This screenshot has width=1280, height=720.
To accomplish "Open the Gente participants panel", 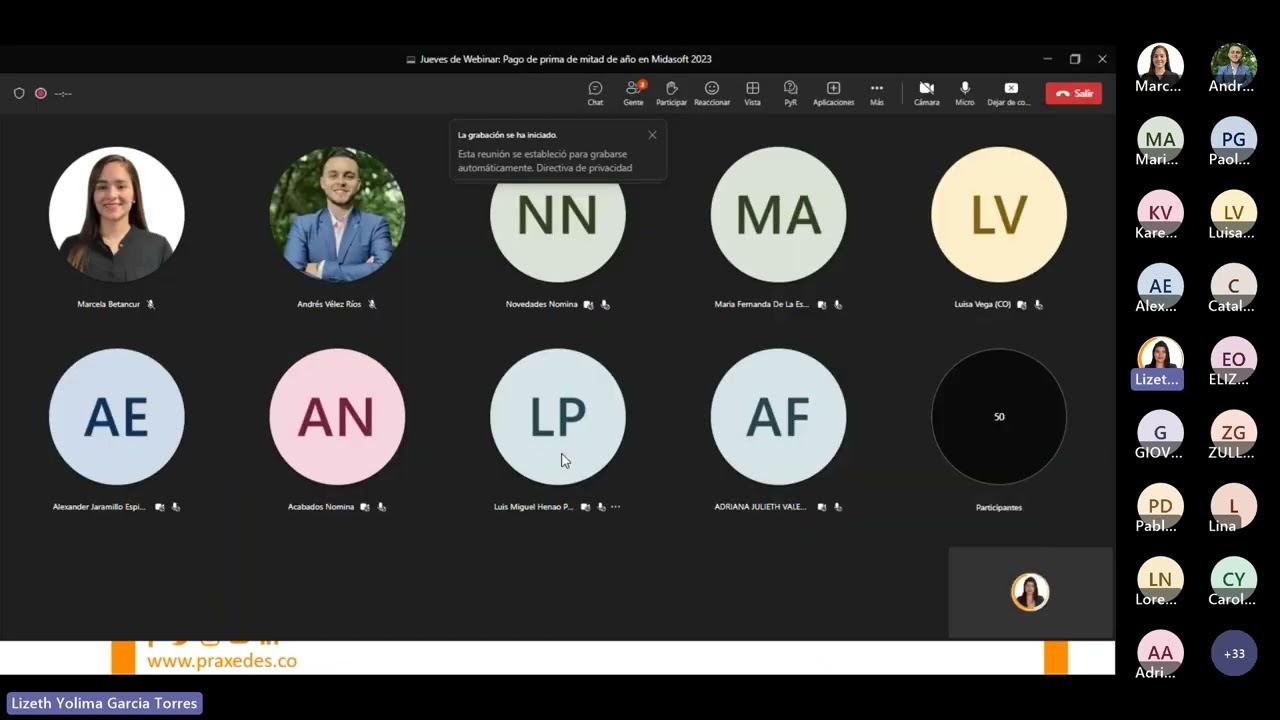I will coord(633,93).
